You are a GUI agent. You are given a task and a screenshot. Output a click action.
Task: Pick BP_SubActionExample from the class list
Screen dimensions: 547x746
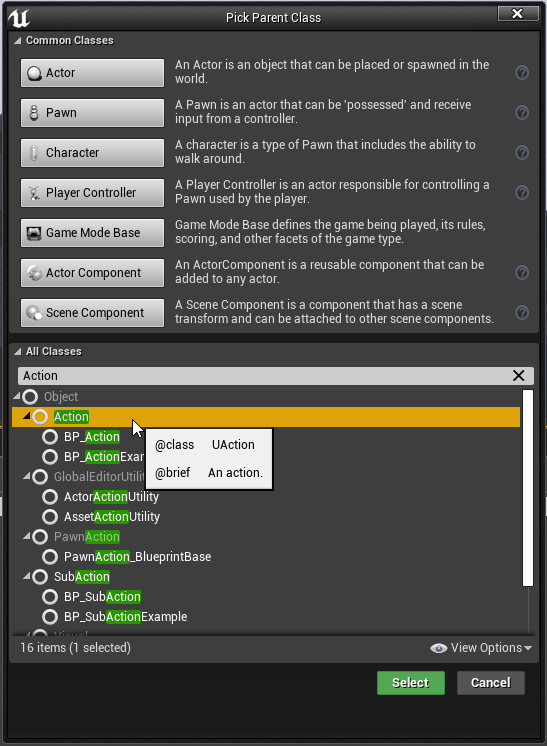126,617
